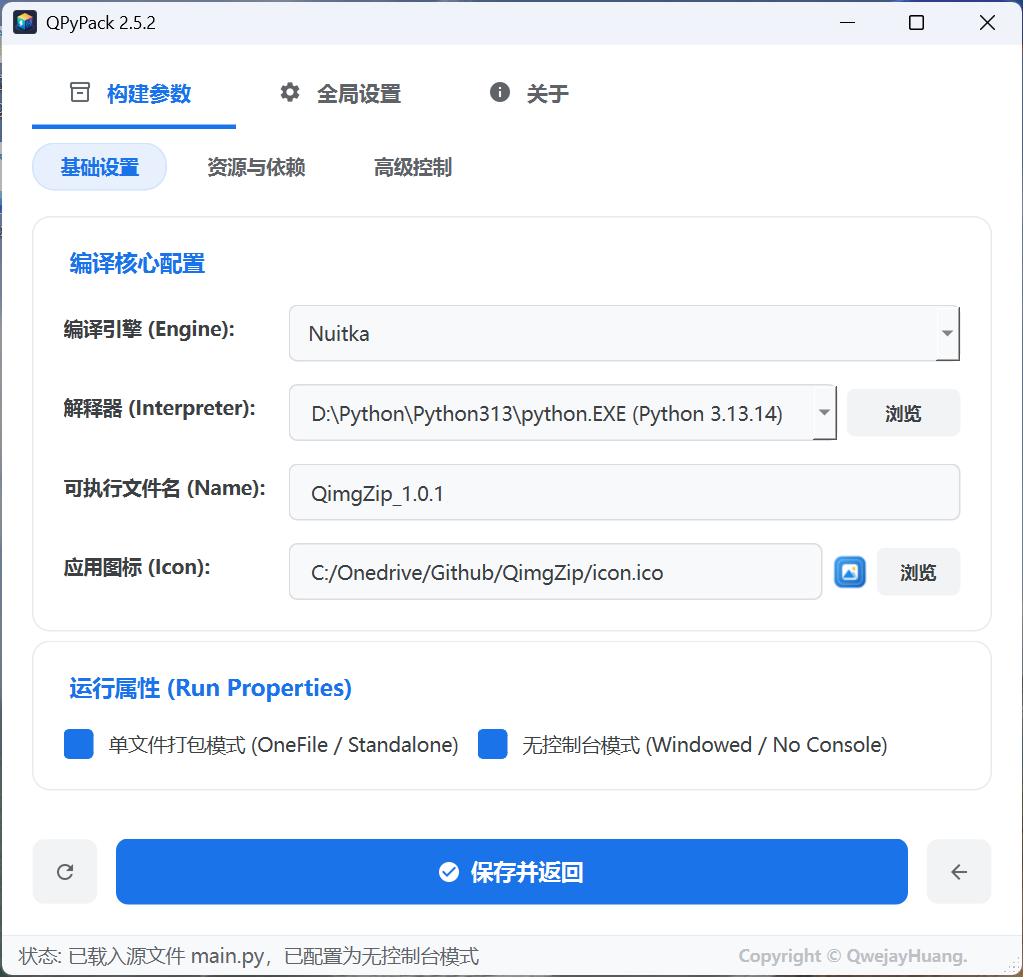1023x977 pixels.
Task: Switch to 资源与依赖 sub-tab
Action: pyautogui.click(x=256, y=167)
